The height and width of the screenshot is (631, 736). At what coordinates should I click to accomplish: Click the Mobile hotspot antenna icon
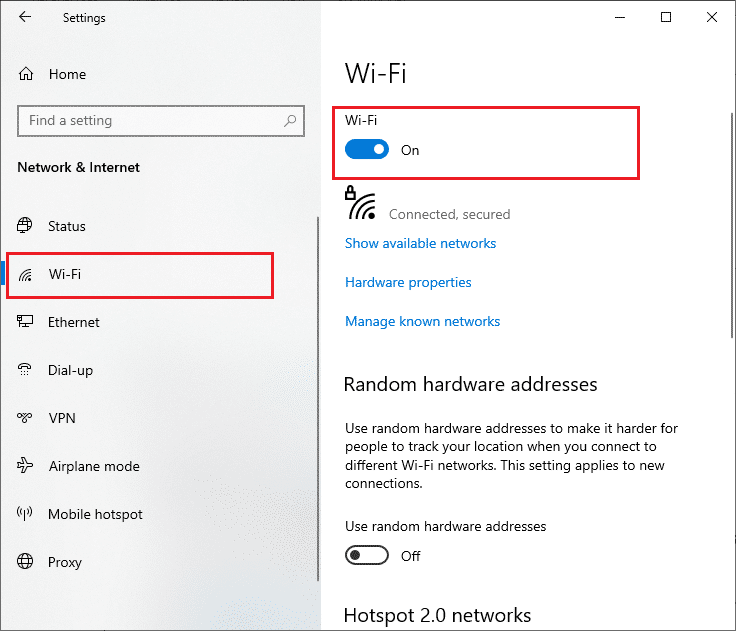[x=24, y=513]
